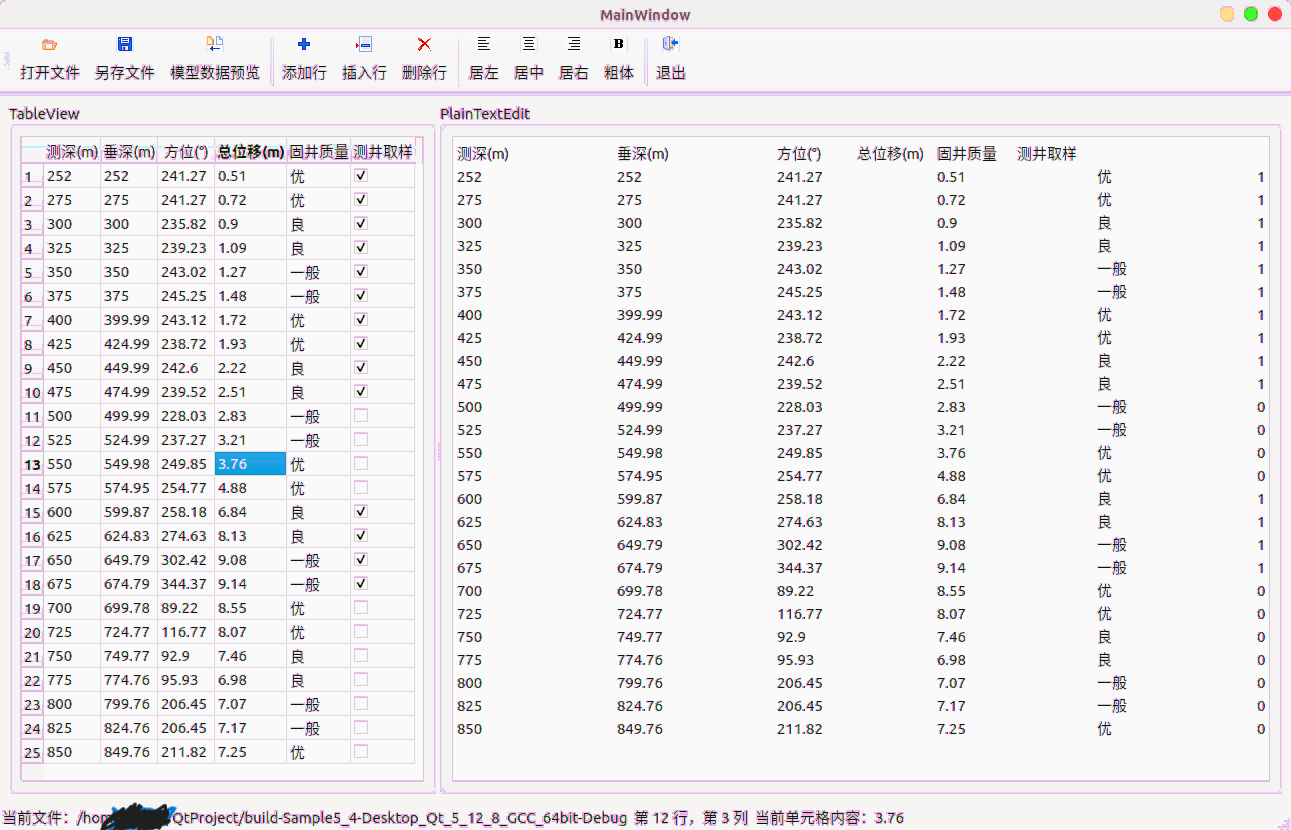The width and height of the screenshot is (1291, 830).
Task: Check the 测井取样 checkbox in row 13
Action: click(x=361, y=463)
